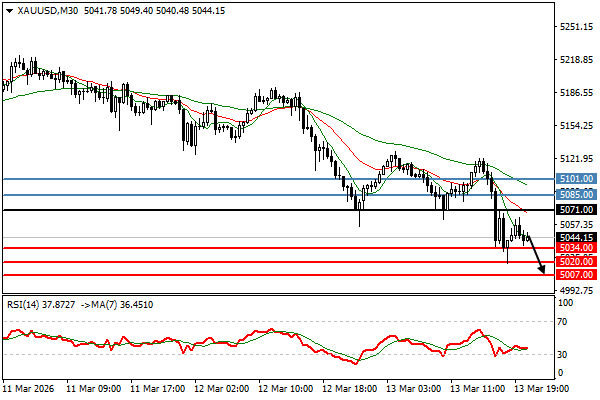Click the lowest red horizontal line at 5007.00
Image resolution: width=600 pixels, height=400 pixels.
[x=200, y=274]
